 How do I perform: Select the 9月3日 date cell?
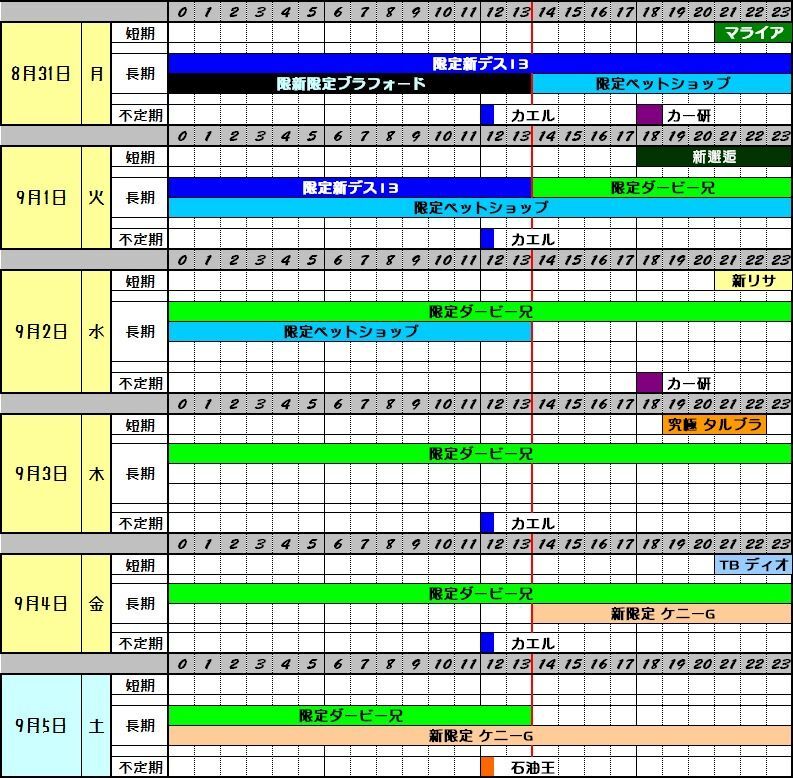pyautogui.click(x=41, y=473)
